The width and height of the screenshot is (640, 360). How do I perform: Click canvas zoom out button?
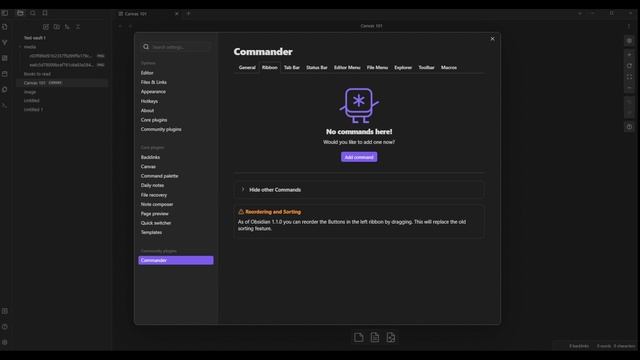tap(629, 88)
